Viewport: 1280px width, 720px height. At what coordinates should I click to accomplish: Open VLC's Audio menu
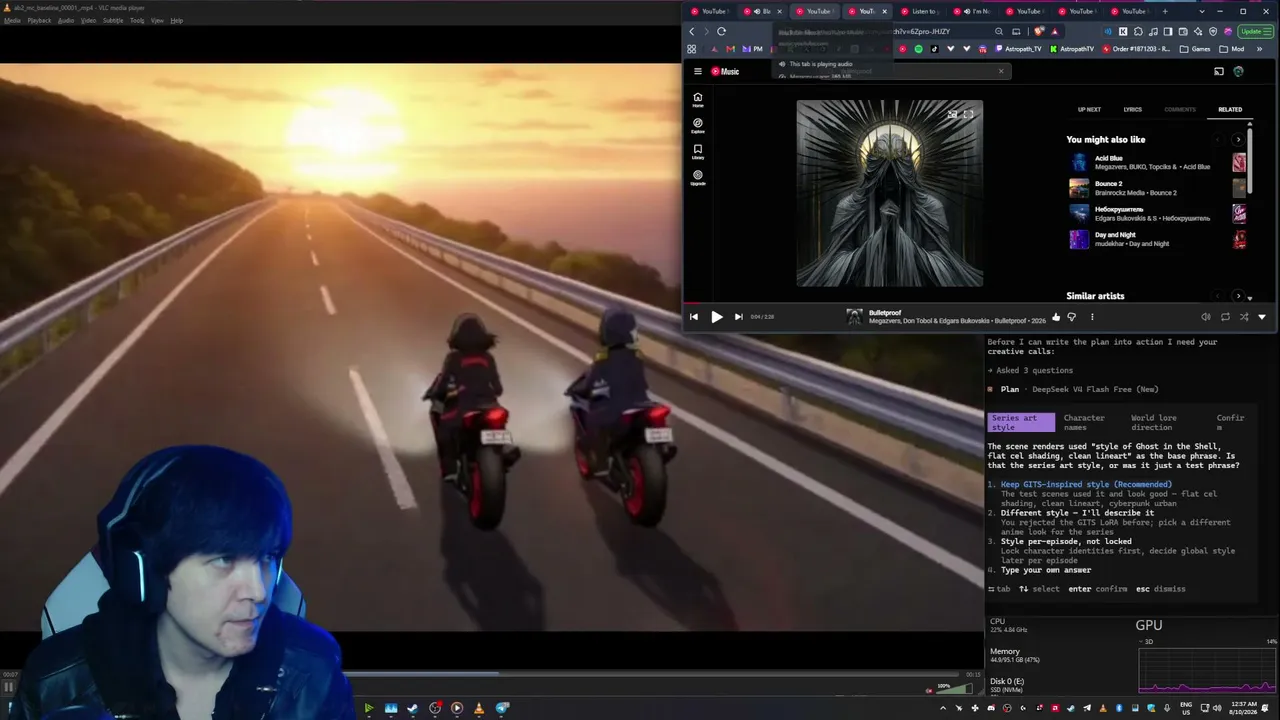click(66, 20)
